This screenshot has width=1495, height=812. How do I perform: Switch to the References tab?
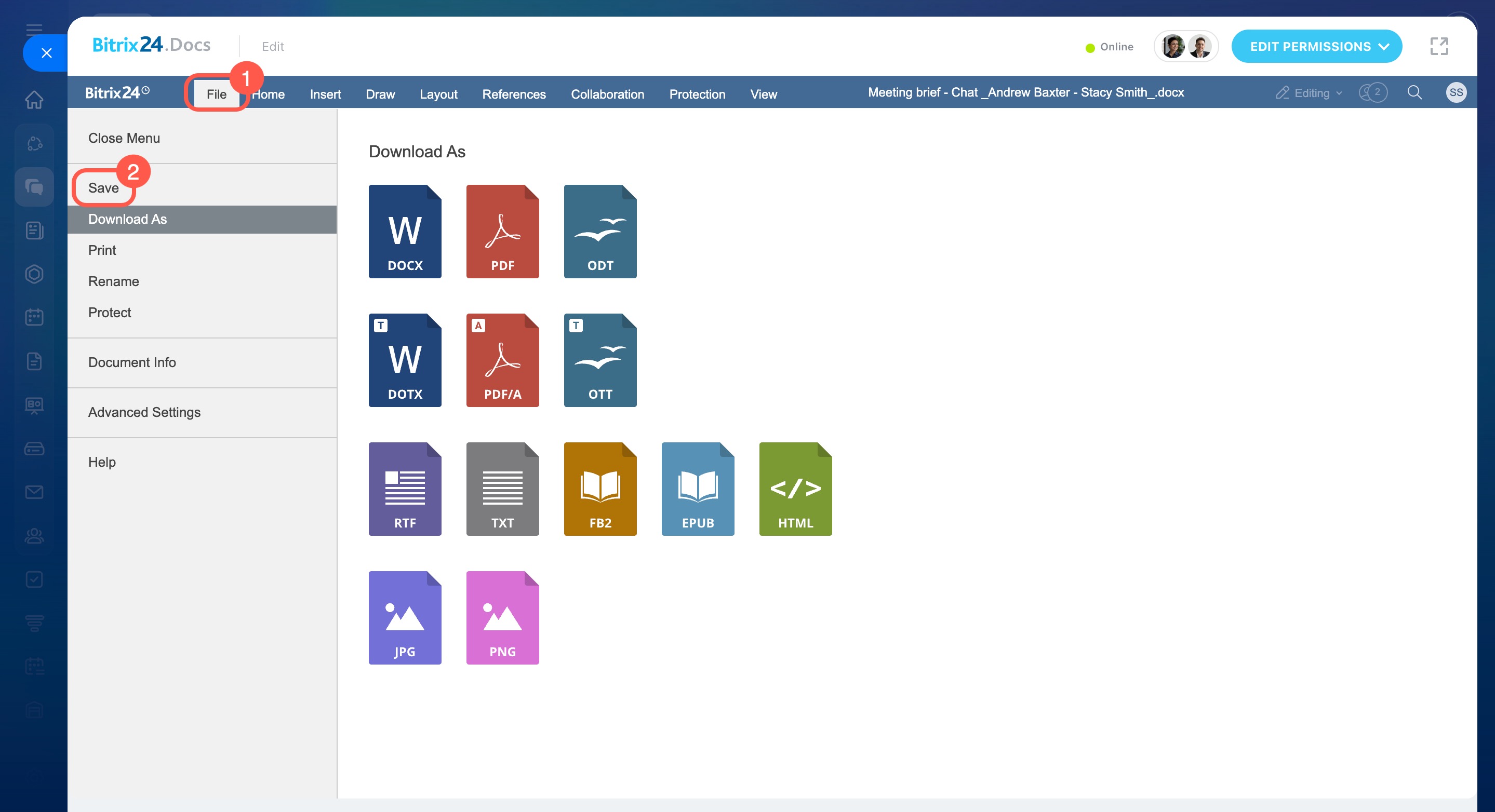click(x=514, y=94)
